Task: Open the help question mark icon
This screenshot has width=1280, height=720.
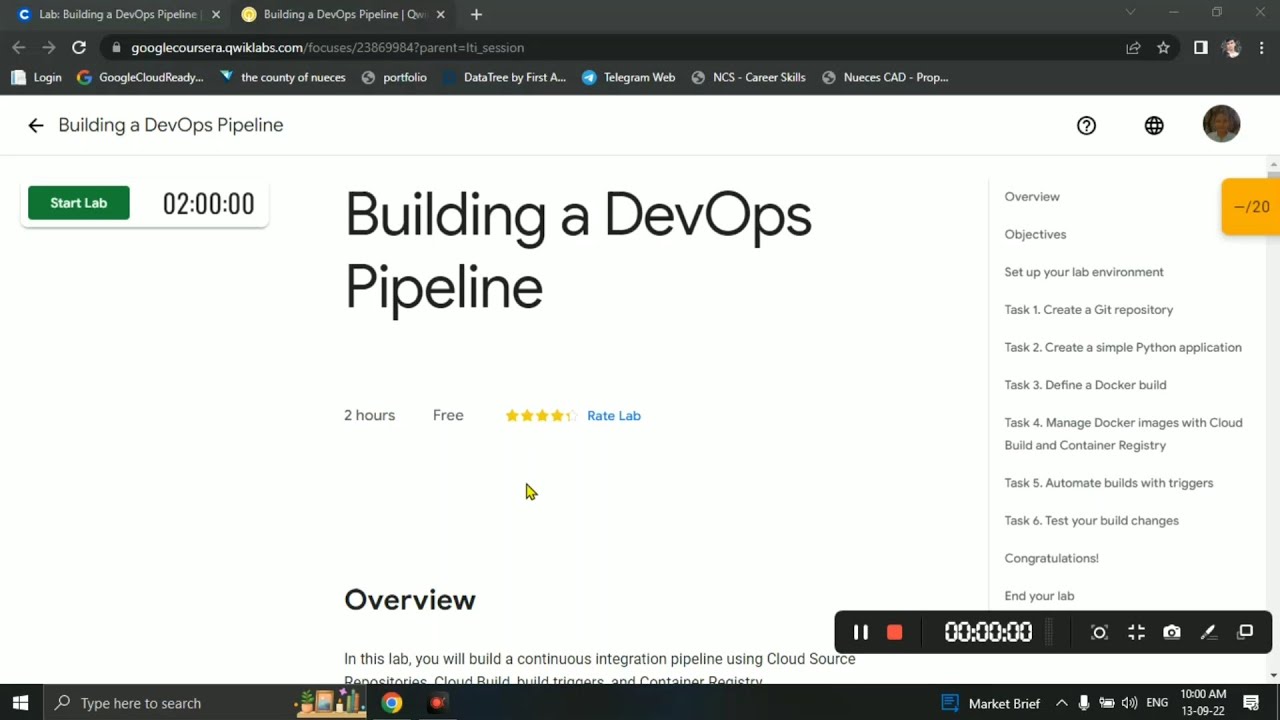Action: (x=1086, y=125)
